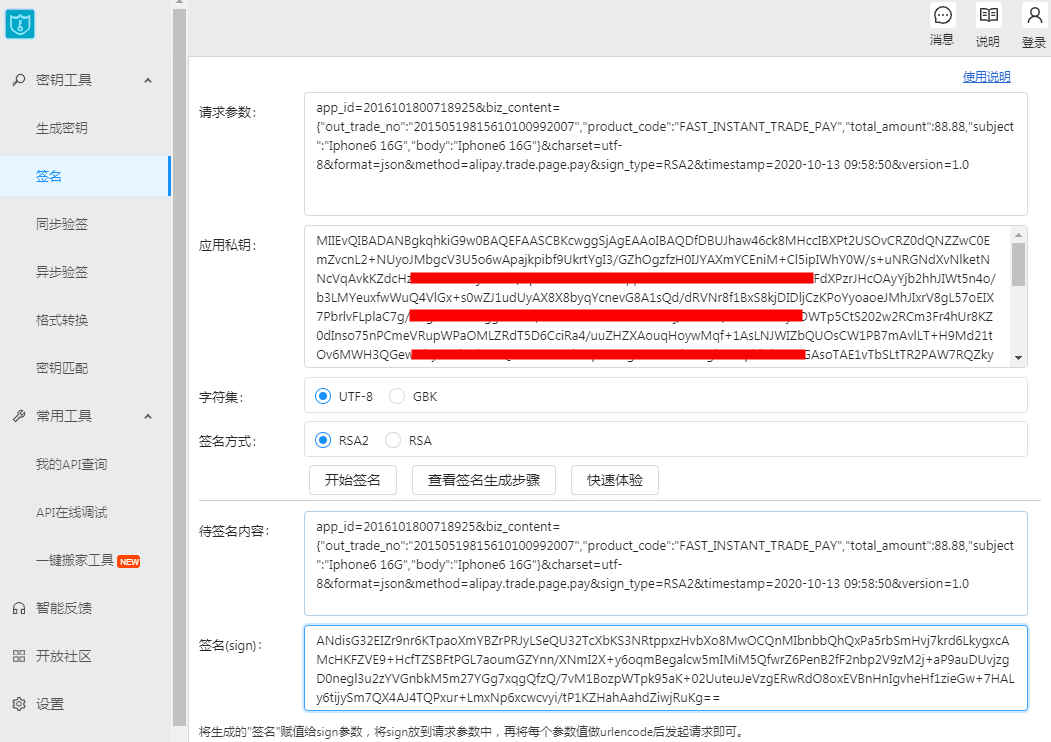Click the 待签名内容 text area

pyautogui.click(x=666, y=564)
